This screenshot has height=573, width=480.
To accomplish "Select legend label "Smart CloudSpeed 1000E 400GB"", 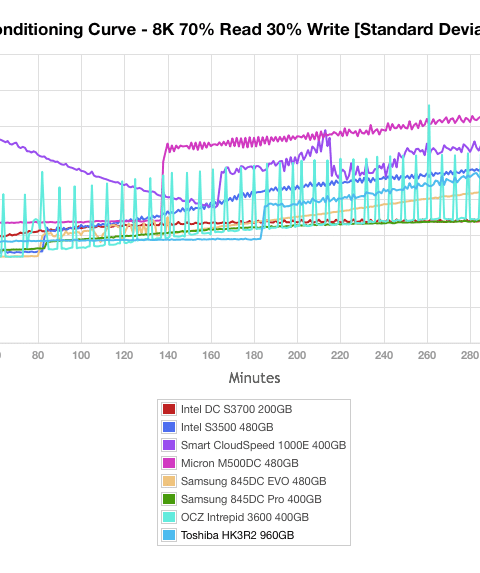I will tap(263, 445).
